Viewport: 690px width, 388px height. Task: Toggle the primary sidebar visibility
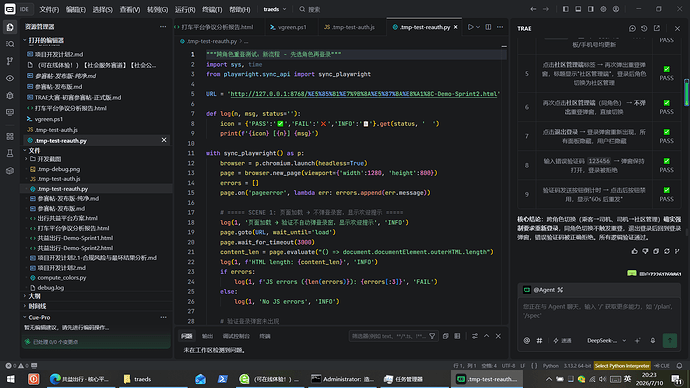(x=565, y=9)
